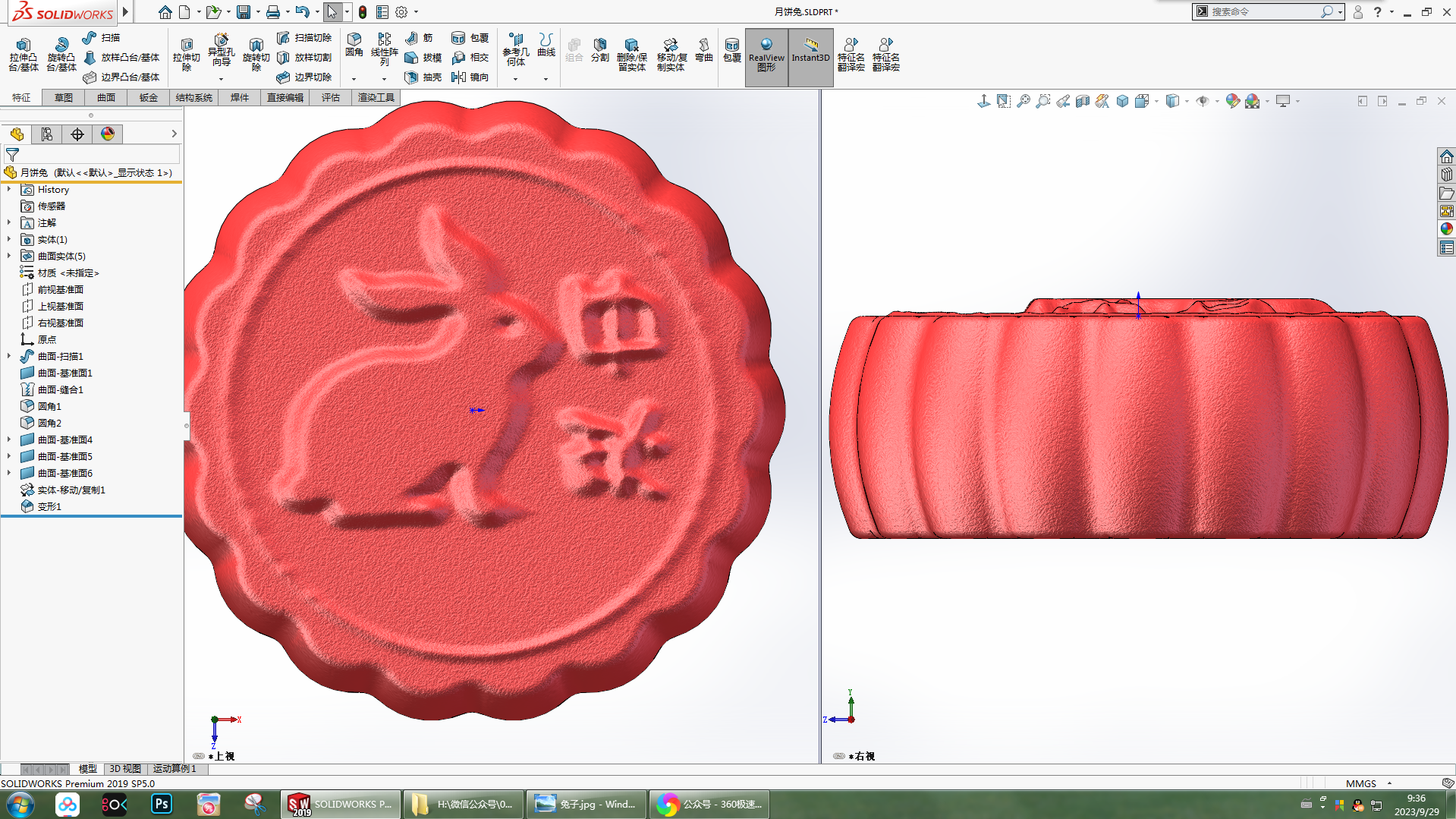Open 参考几何体 reference geometry tool
1456x819 pixels.
tap(516, 49)
